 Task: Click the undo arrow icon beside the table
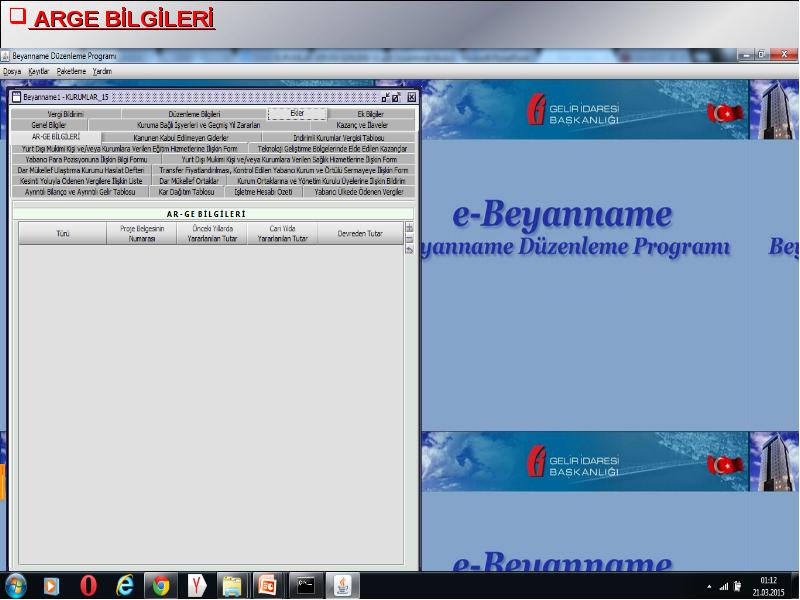click(409, 250)
